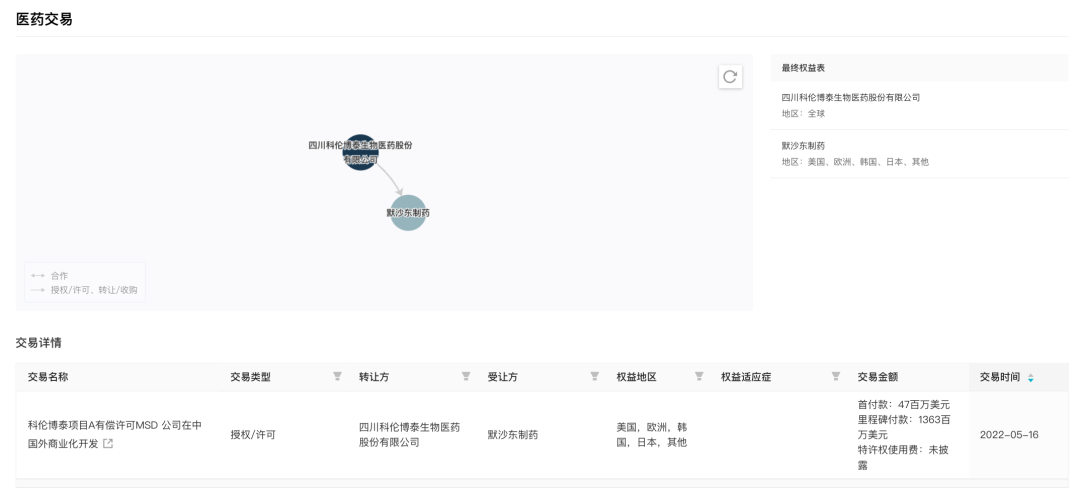Click the arrow edge between graph nodes
This screenshot has width=1080, height=497.
tap(390, 179)
